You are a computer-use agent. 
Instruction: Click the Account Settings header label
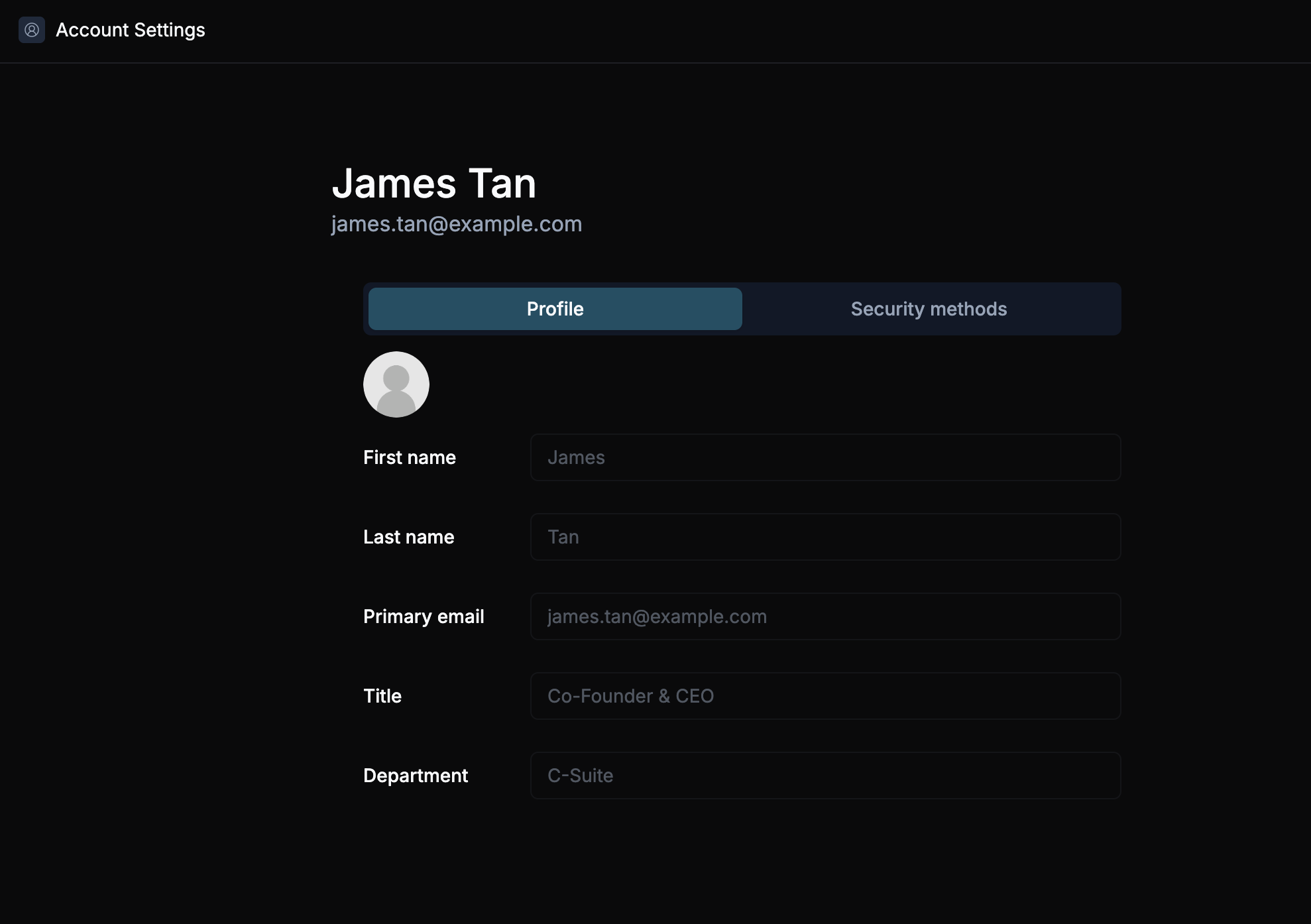tap(131, 30)
